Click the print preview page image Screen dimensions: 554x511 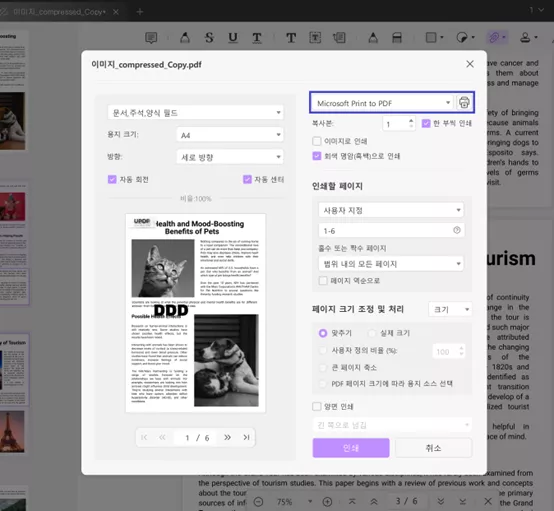(x=195, y=313)
